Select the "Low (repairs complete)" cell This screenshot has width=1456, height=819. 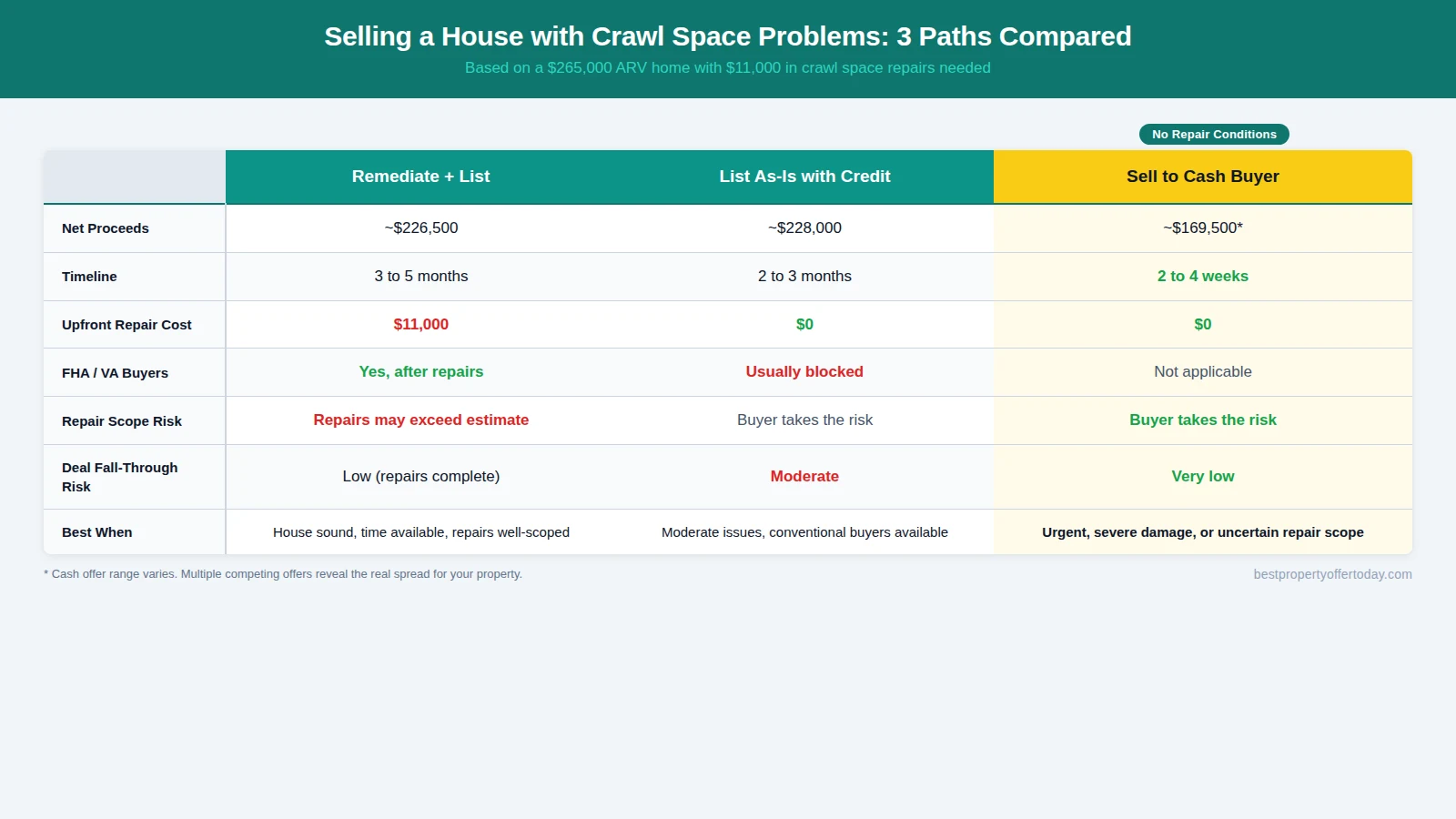[x=421, y=476]
